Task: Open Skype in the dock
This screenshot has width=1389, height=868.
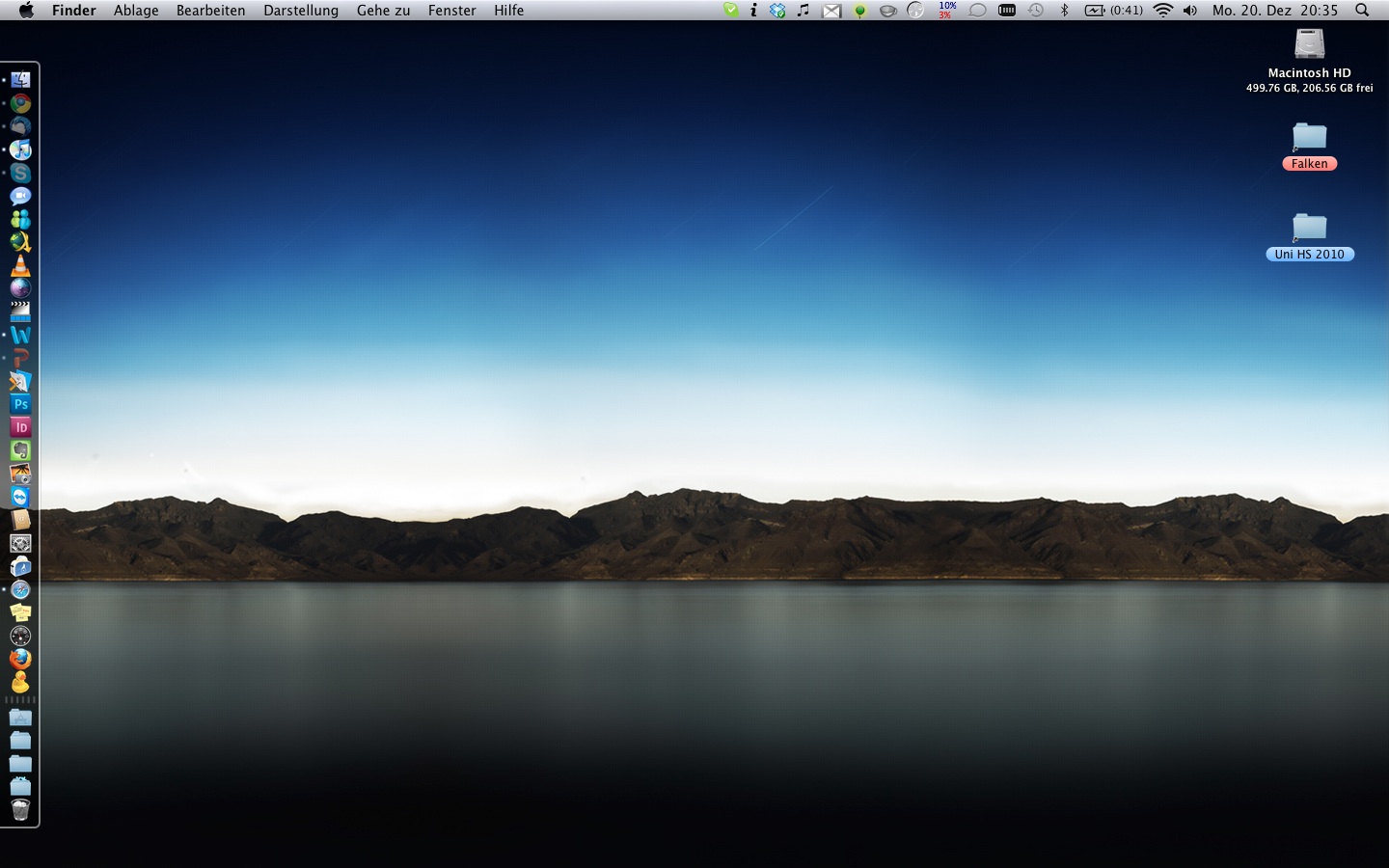Action: 20,174
